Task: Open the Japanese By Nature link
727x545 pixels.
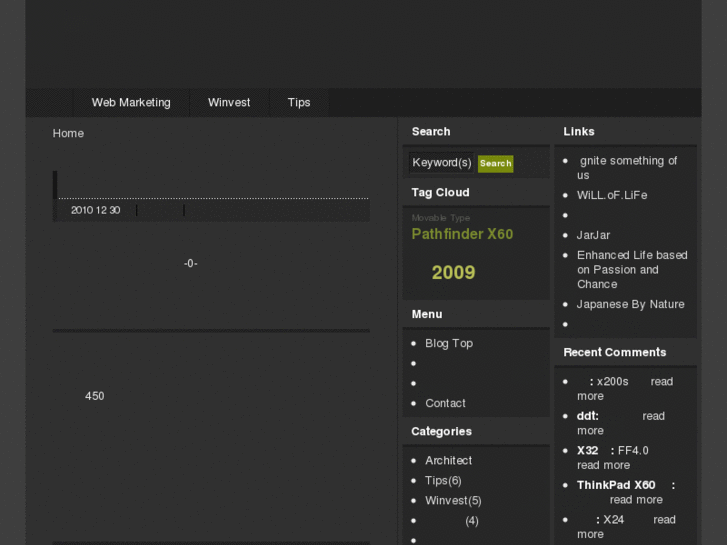Action: click(x=630, y=304)
